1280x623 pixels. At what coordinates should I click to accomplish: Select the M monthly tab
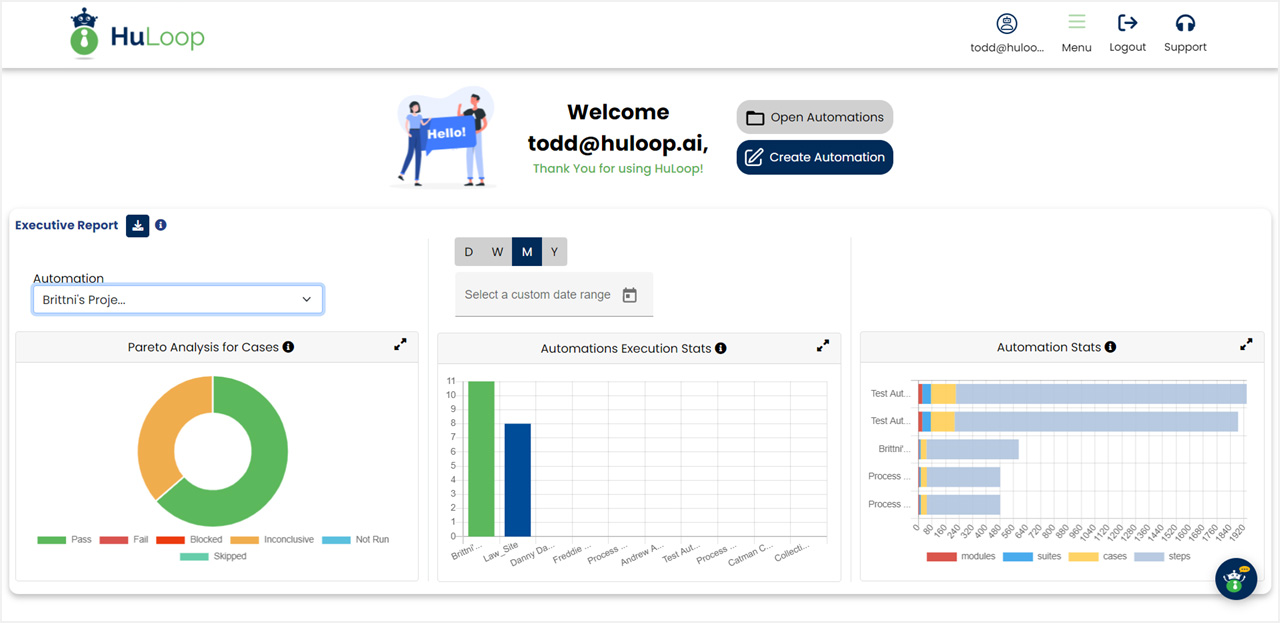point(526,251)
